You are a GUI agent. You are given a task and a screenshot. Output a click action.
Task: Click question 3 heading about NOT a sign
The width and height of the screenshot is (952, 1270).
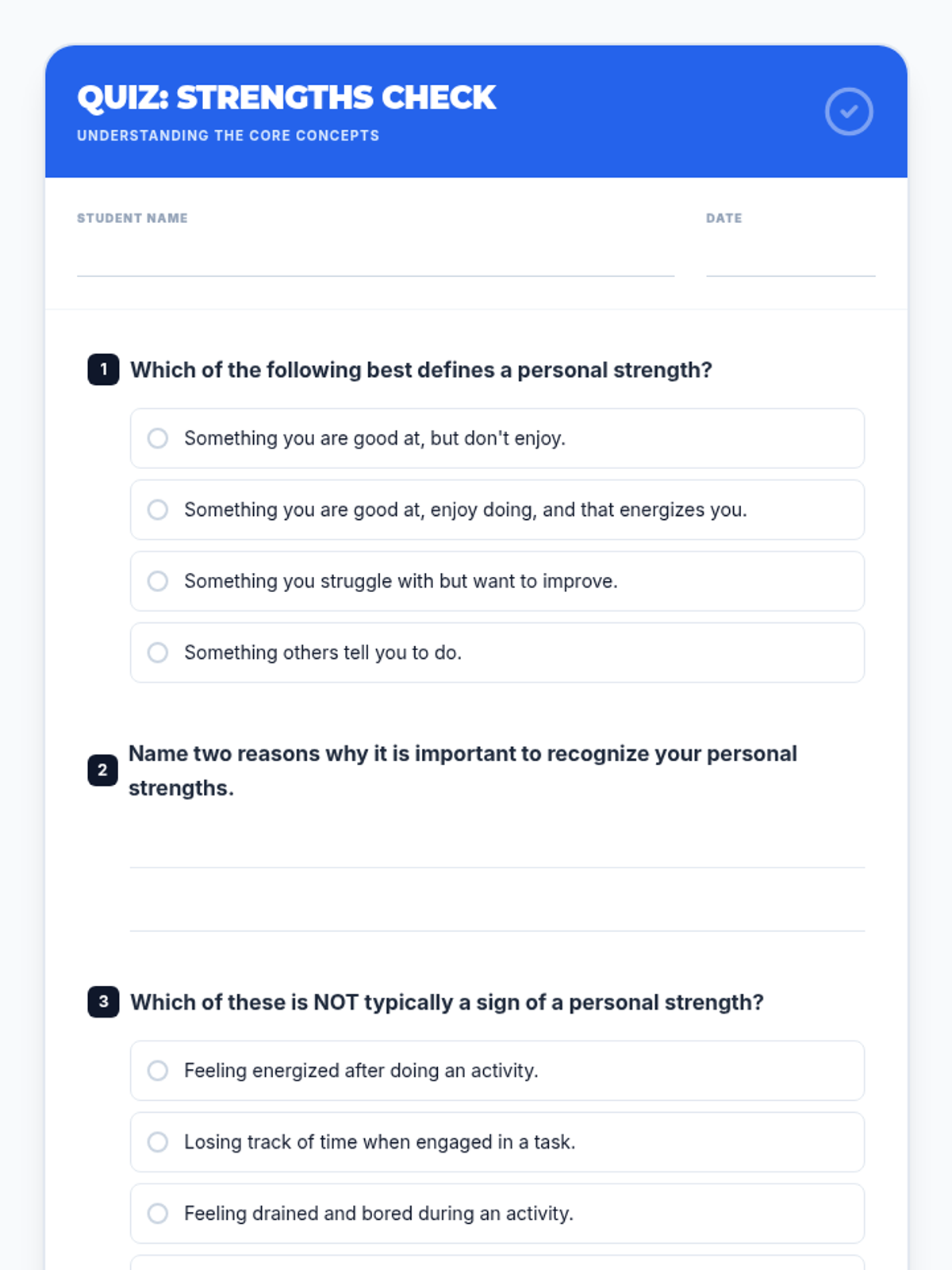click(x=447, y=1003)
